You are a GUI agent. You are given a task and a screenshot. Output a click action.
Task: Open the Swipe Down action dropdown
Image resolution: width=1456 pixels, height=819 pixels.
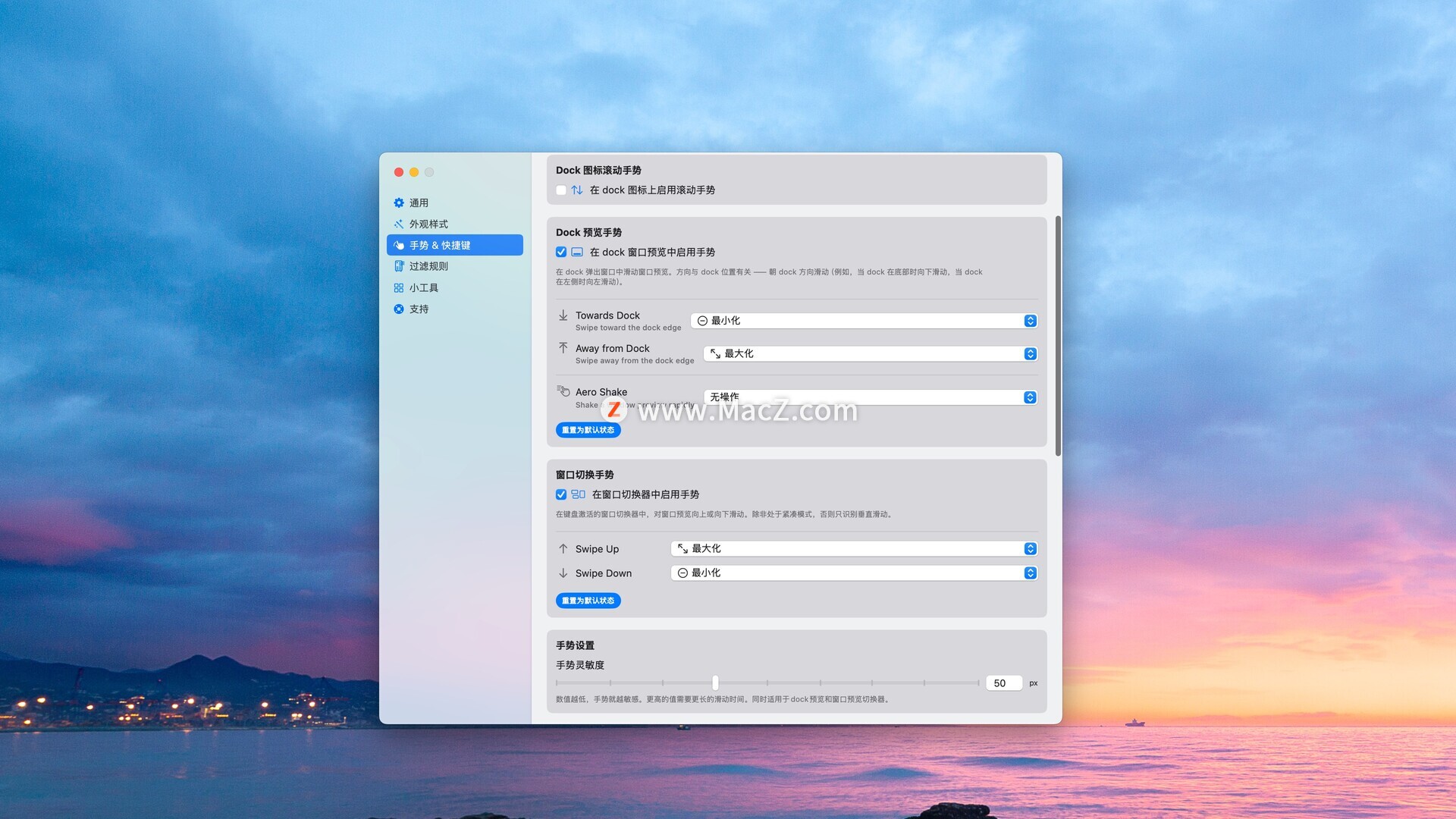coord(853,573)
